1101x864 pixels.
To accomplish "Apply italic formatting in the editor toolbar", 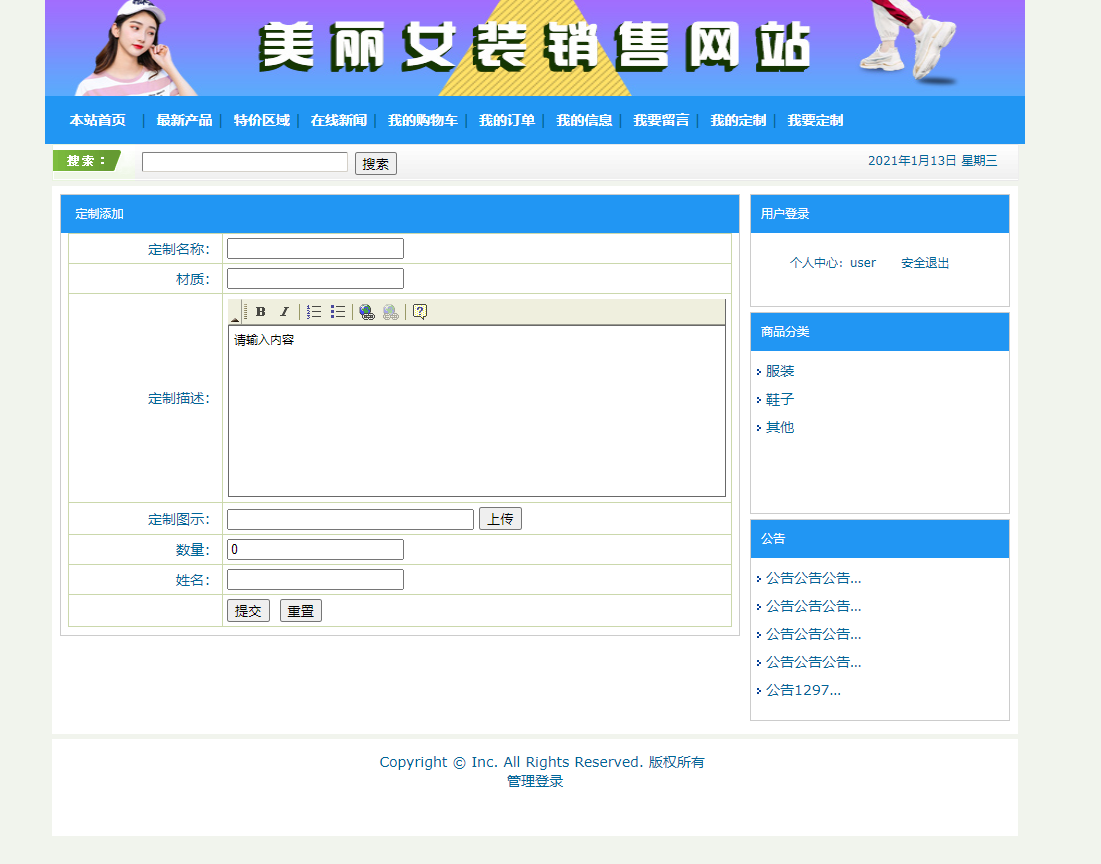I will tap(284, 311).
